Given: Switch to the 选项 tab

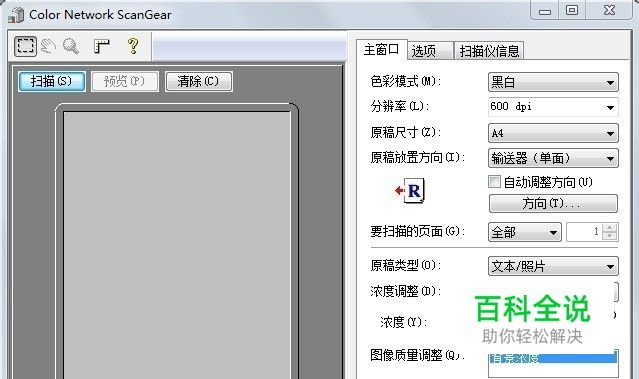Looking at the screenshot, I should (429, 51).
